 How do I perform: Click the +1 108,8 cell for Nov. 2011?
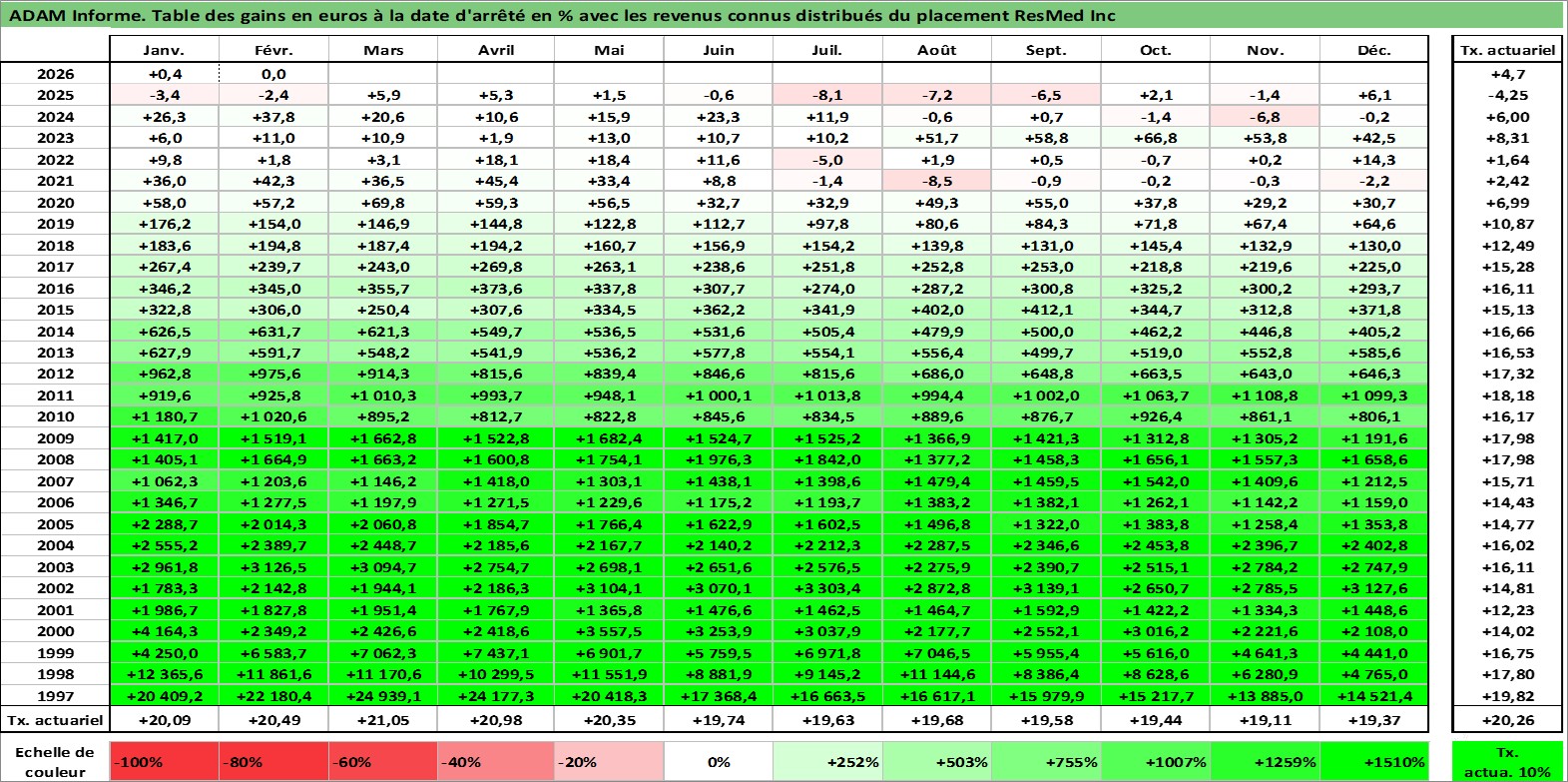(1265, 395)
